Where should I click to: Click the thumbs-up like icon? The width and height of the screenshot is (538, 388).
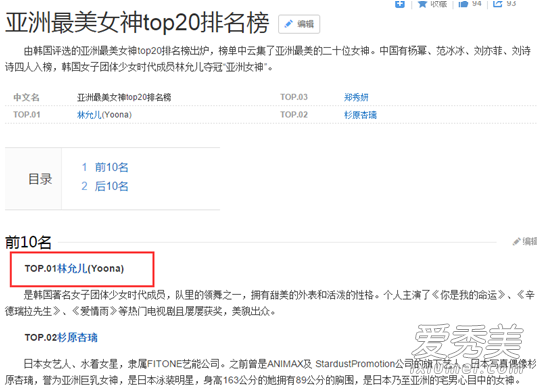[463, 4]
